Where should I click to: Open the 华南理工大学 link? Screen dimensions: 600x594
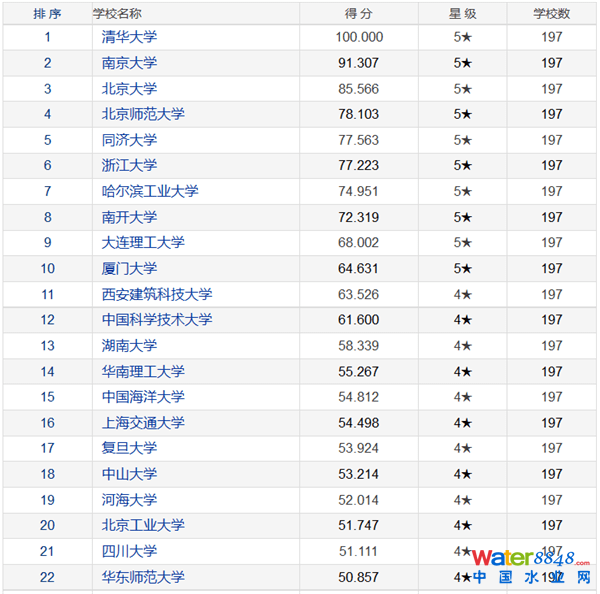tap(143, 371)
